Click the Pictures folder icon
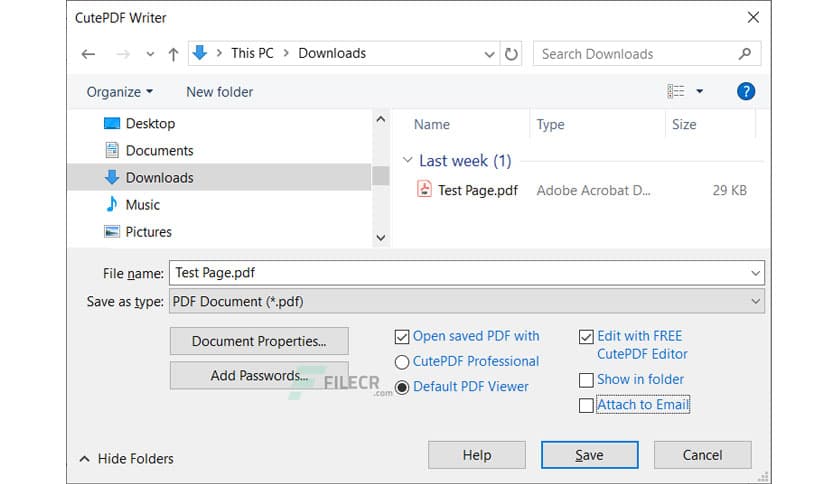 pos(112,232)
